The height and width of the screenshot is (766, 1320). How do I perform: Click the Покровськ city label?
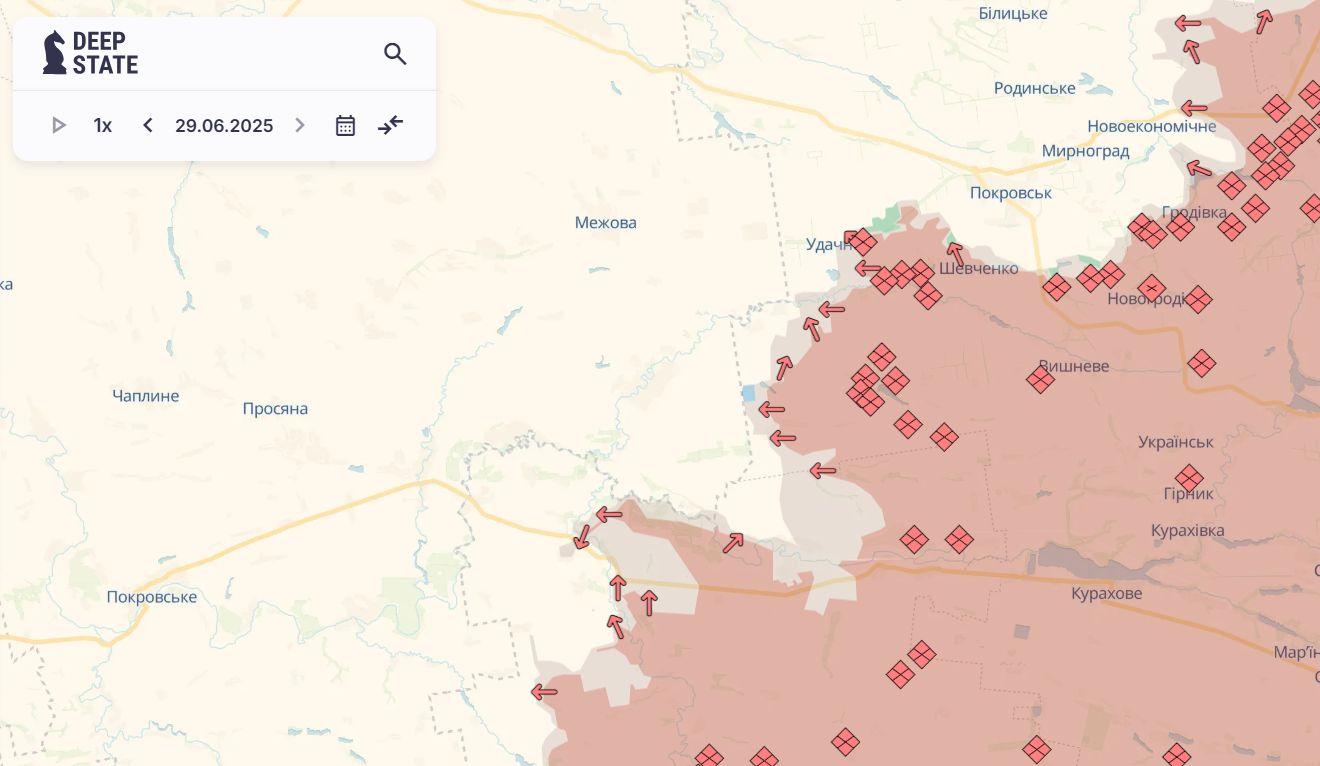[1010, 193]
